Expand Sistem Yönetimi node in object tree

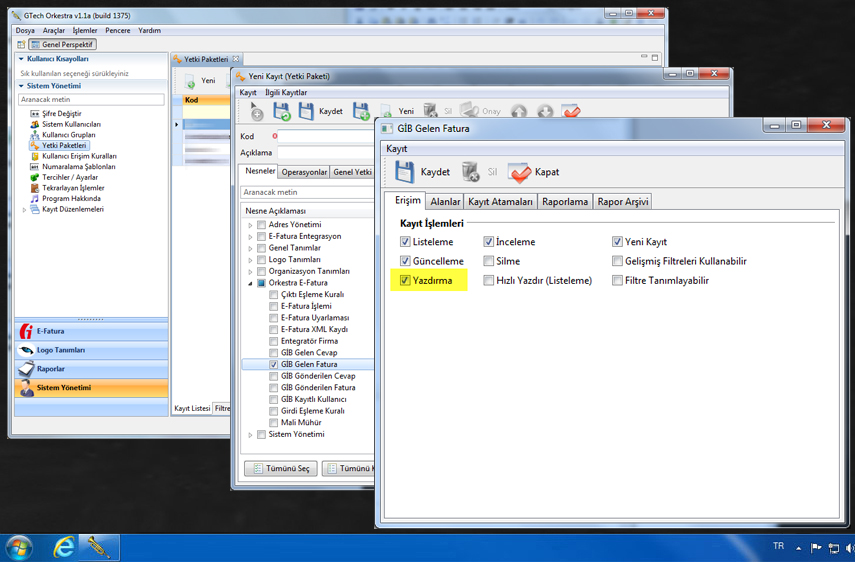250,435
